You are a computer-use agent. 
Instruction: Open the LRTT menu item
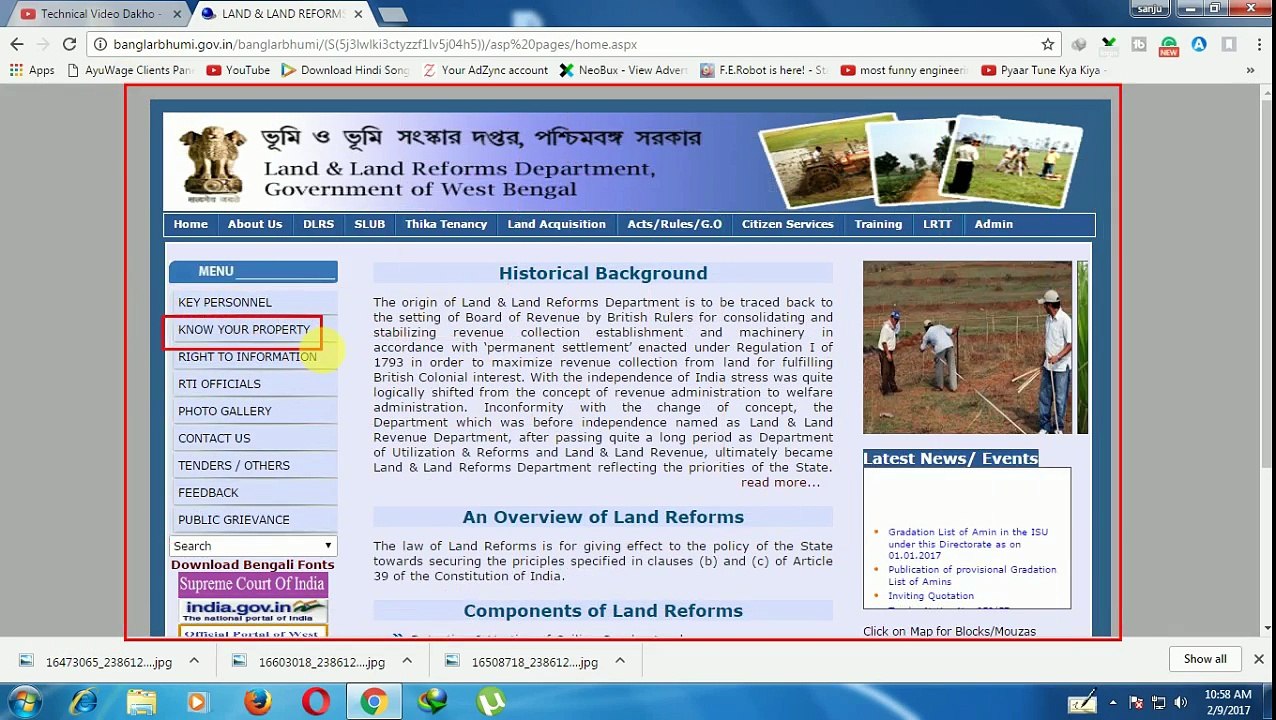coord(937,224)
